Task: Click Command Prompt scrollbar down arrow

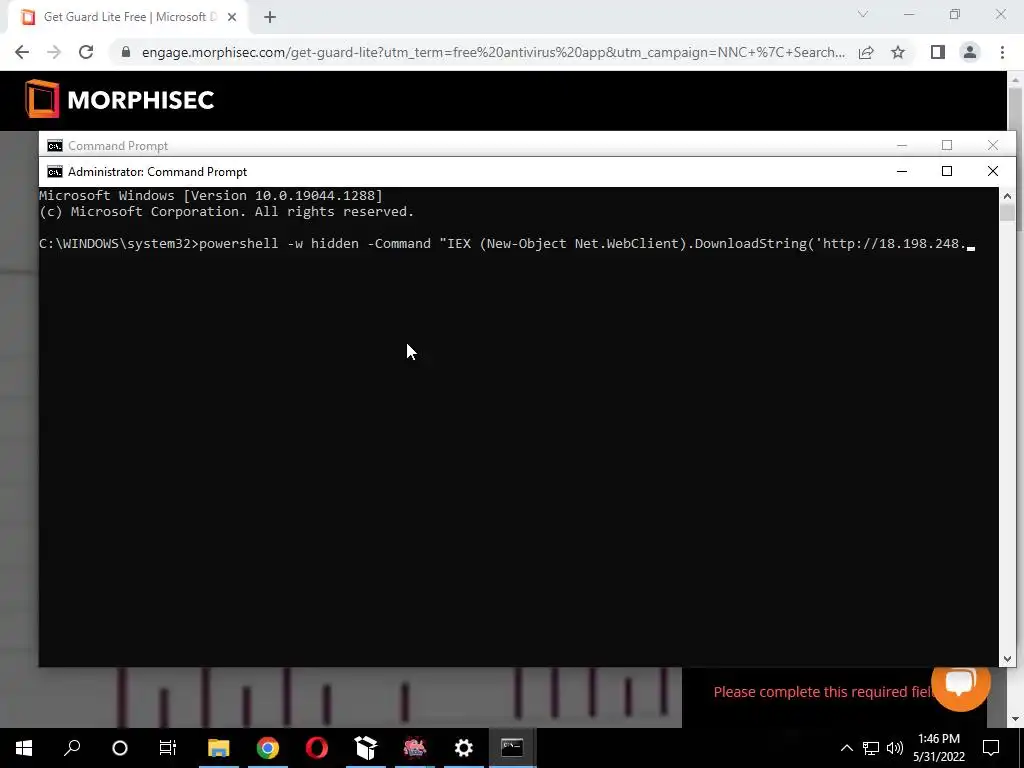Action: (1007, 659)
